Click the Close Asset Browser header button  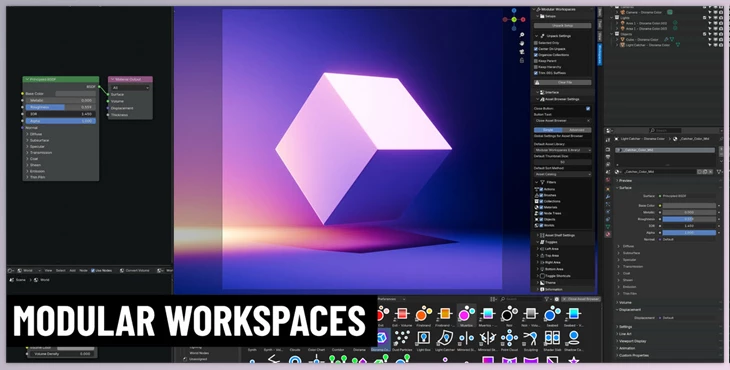(x=581, y=299)
